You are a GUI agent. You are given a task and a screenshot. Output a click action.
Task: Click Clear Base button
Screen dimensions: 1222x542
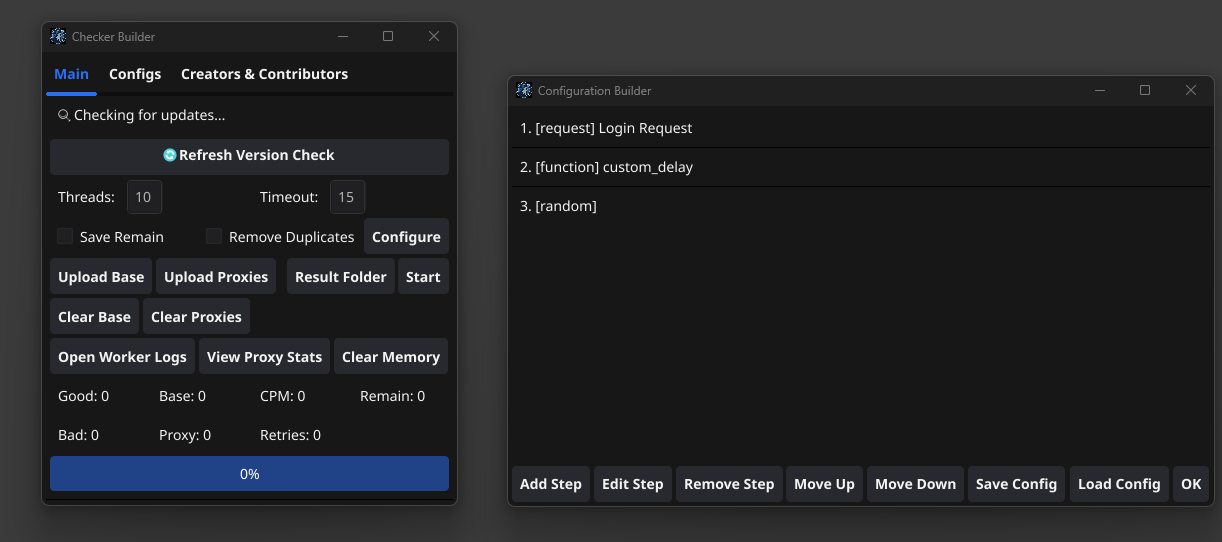94,317
